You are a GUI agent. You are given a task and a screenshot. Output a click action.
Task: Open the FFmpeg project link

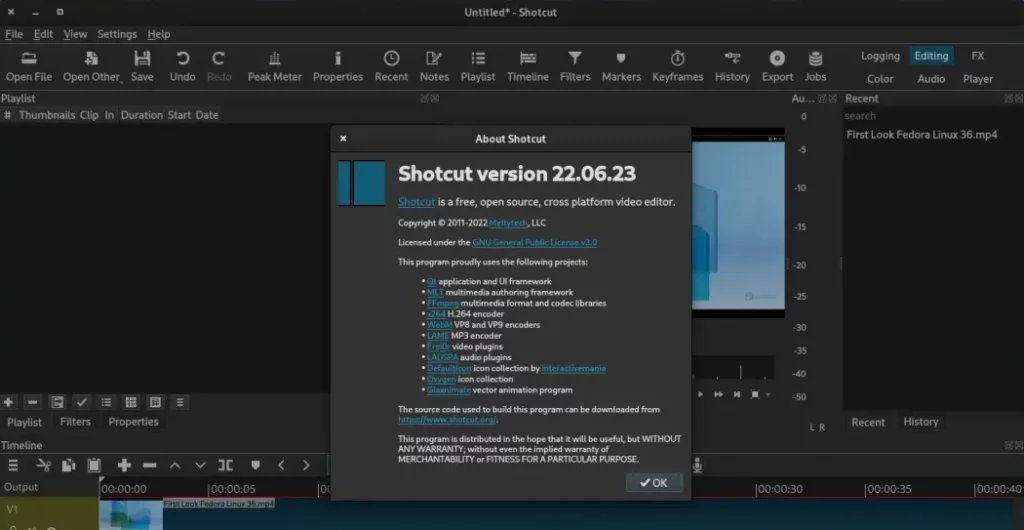[443, 304]
